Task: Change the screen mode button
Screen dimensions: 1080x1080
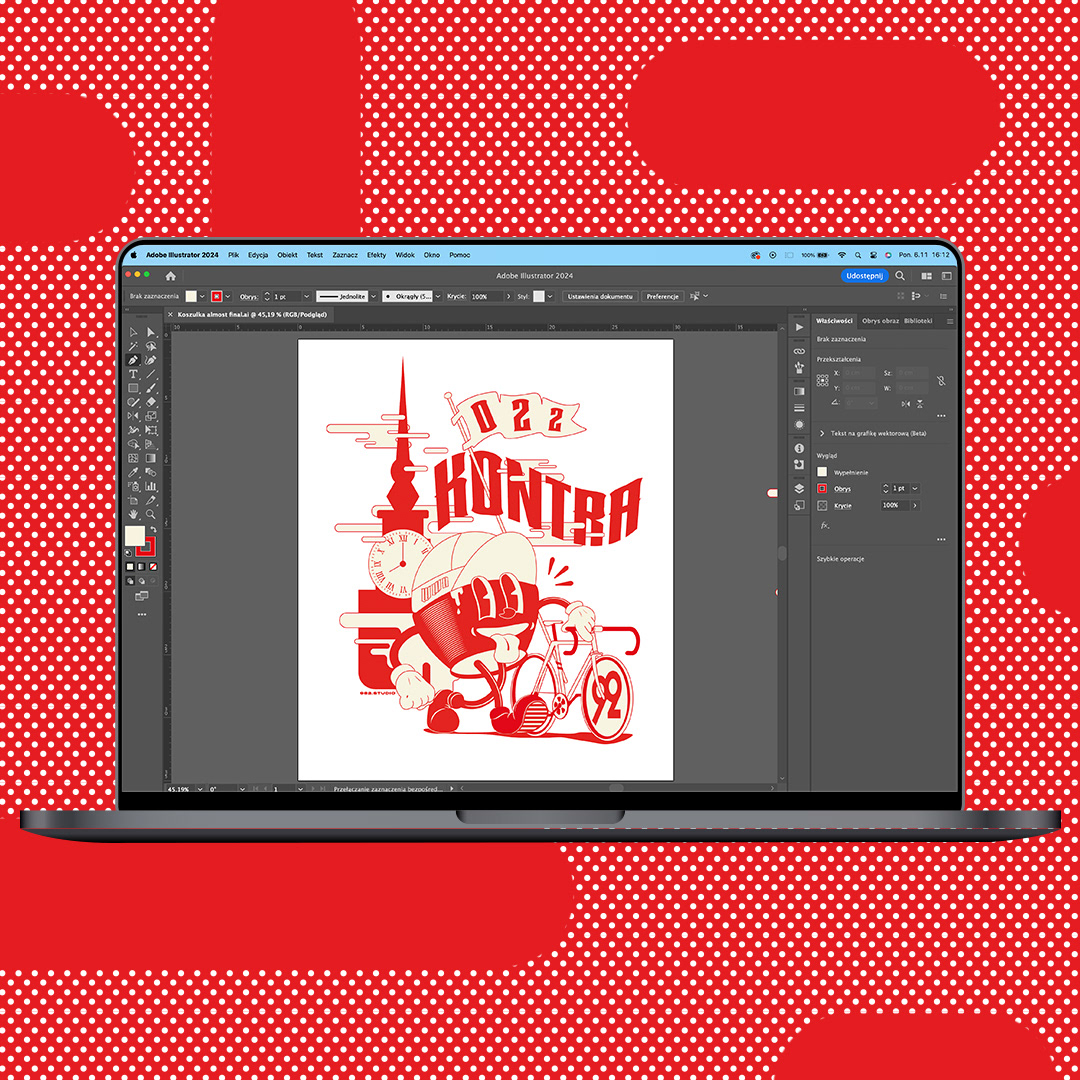Action: [x=141, y=596]
